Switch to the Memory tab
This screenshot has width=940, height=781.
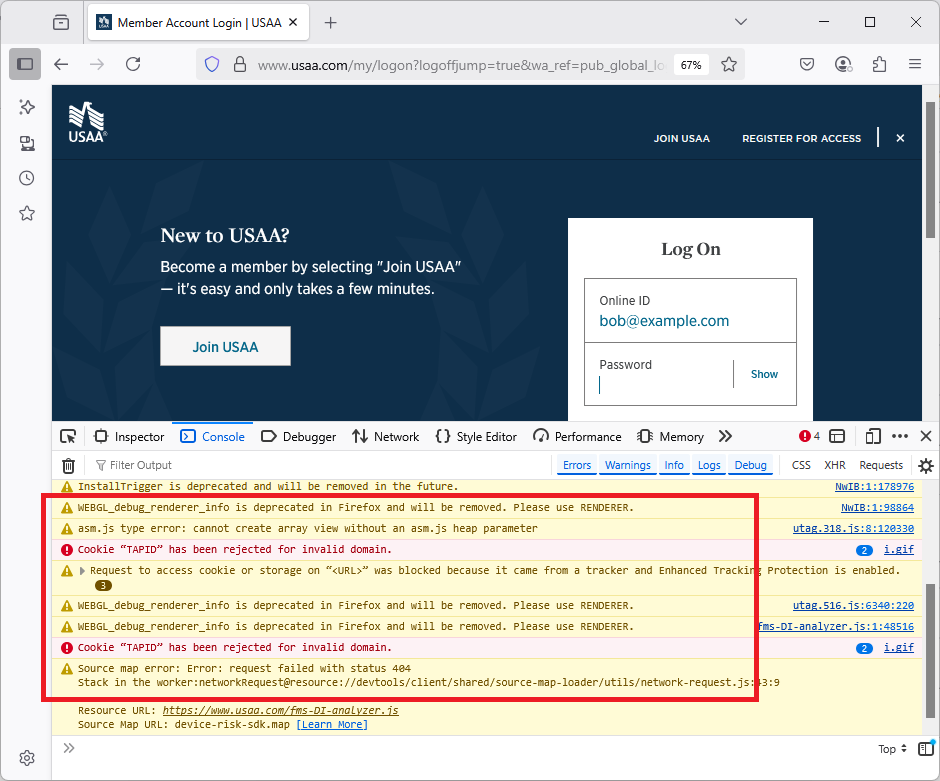[670, 436]
